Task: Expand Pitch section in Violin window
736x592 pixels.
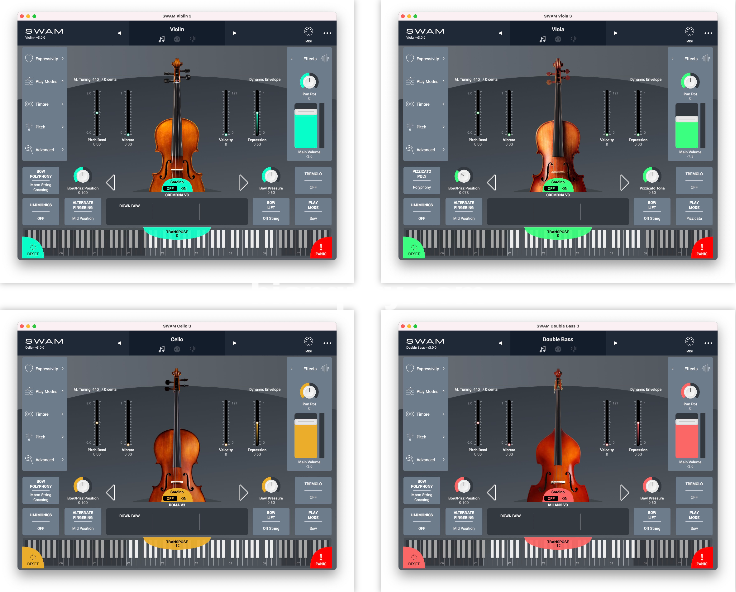Action: (44, 127)
